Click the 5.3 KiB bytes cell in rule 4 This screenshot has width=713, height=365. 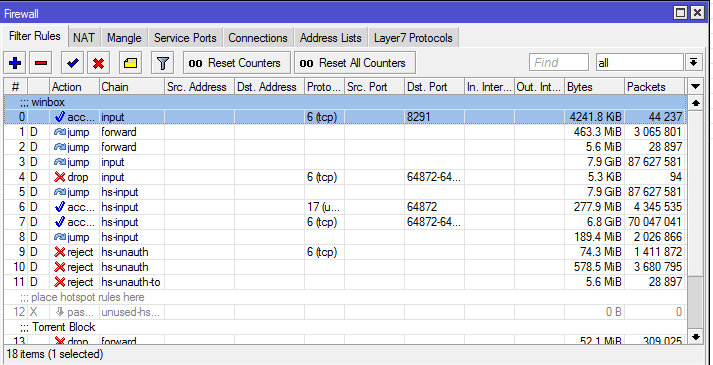pos(594,177)
